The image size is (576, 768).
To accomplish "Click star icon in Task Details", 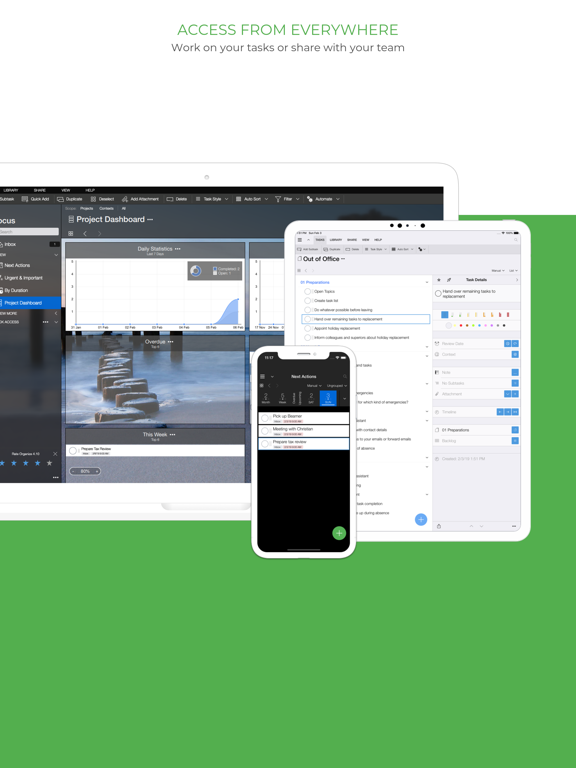I will [439, 280].
